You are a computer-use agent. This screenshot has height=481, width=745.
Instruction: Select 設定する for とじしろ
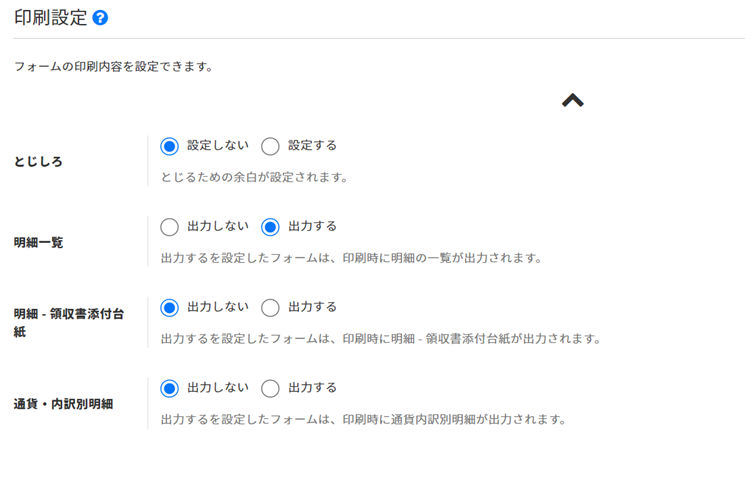pos(270,146)
